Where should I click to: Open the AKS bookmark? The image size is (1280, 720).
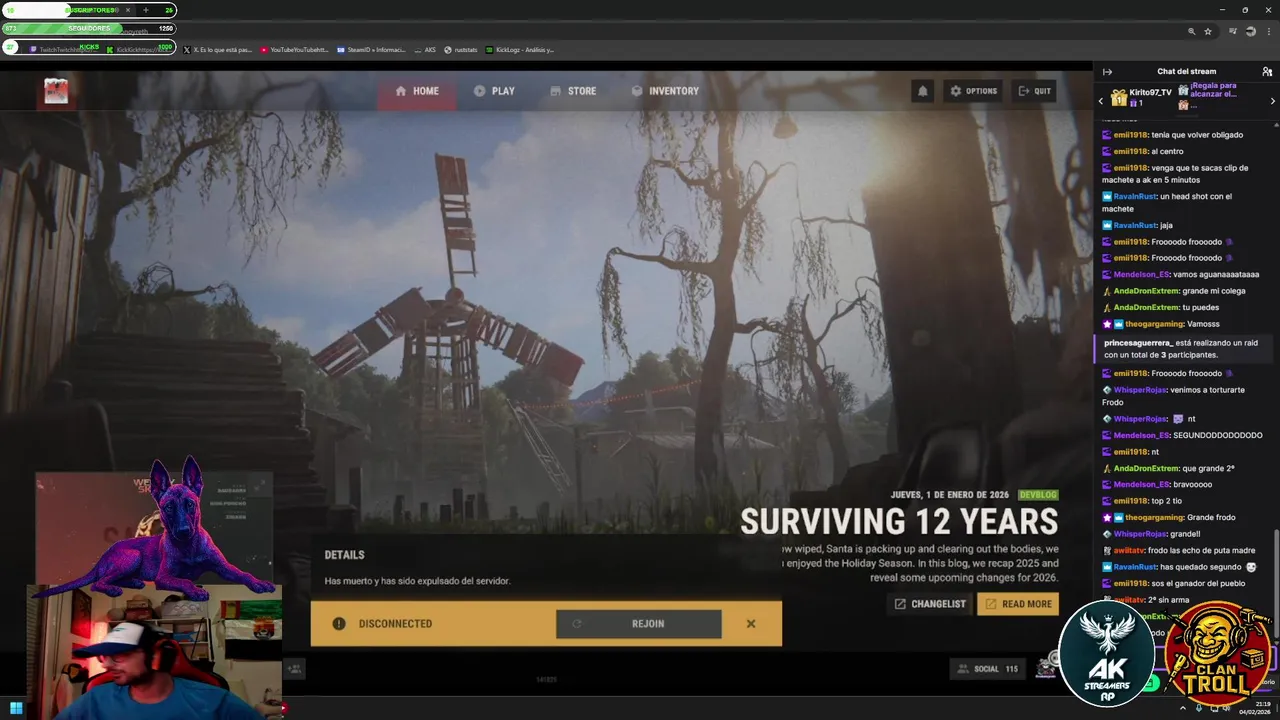click(x=425, y=49)
